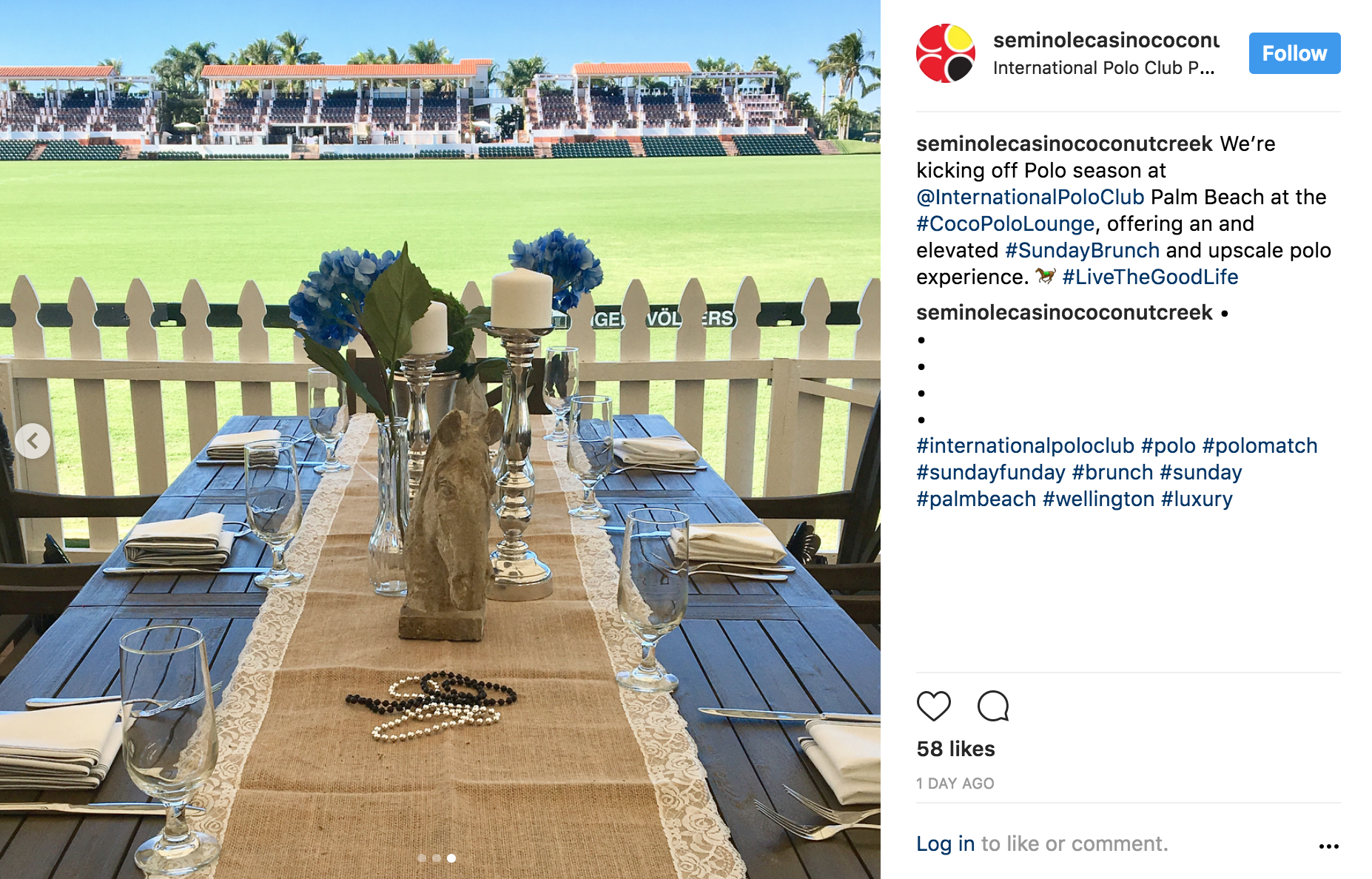Open the seminolecasino profile avatar
This screenshot has width=1372, height=879.
click(946, 53)
